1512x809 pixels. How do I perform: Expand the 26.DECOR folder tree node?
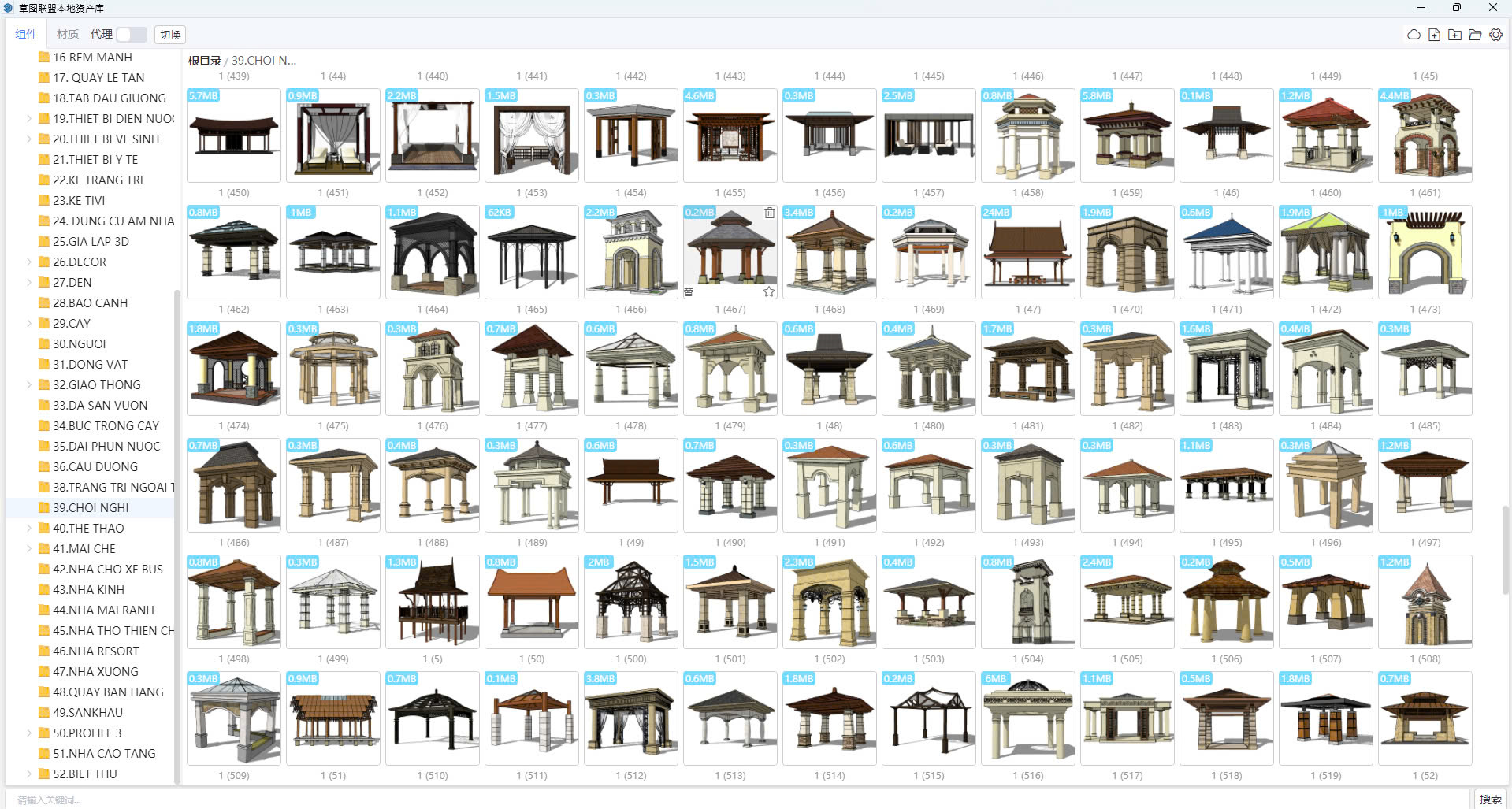(x=29, y=262)
